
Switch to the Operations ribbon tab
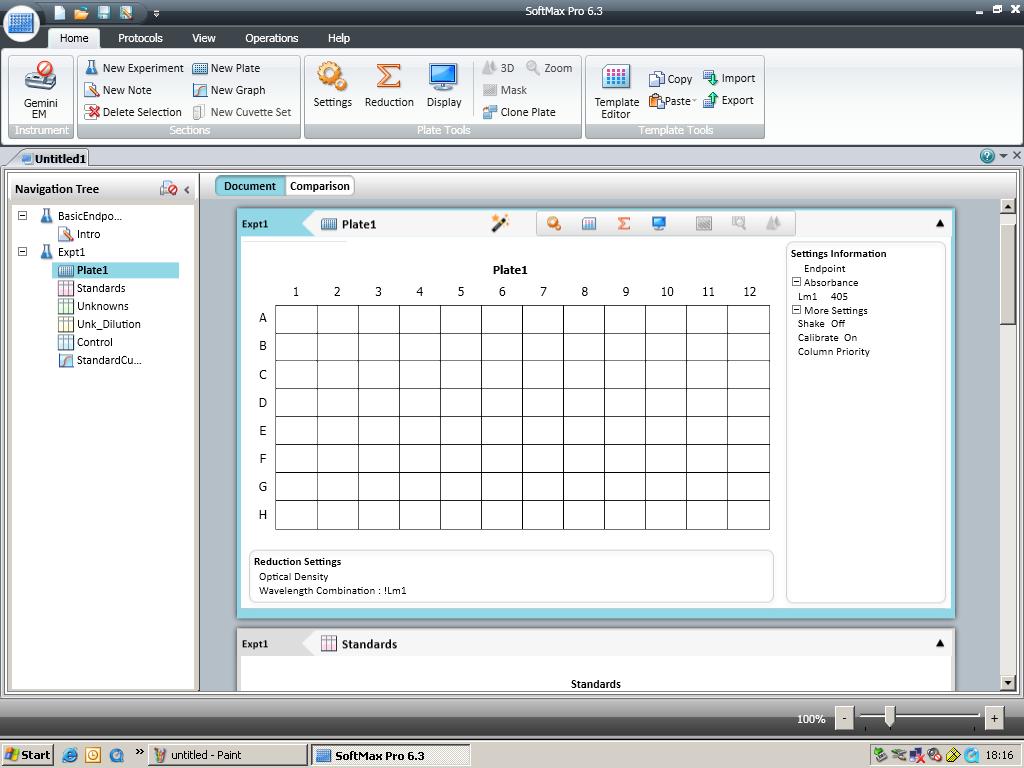click(x=272, y=38)
